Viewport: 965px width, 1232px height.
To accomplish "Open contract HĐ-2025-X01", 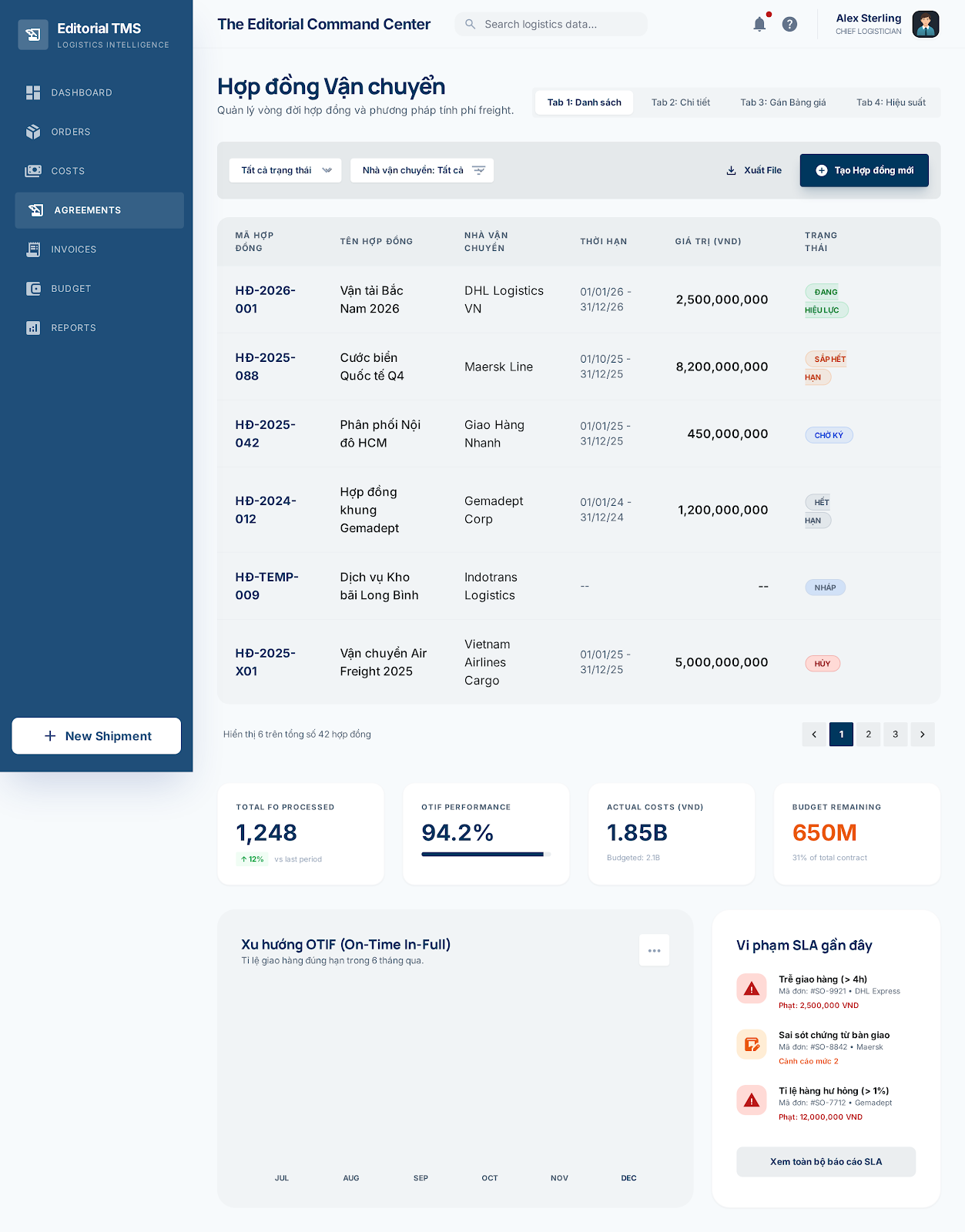I will coord(266,662).
